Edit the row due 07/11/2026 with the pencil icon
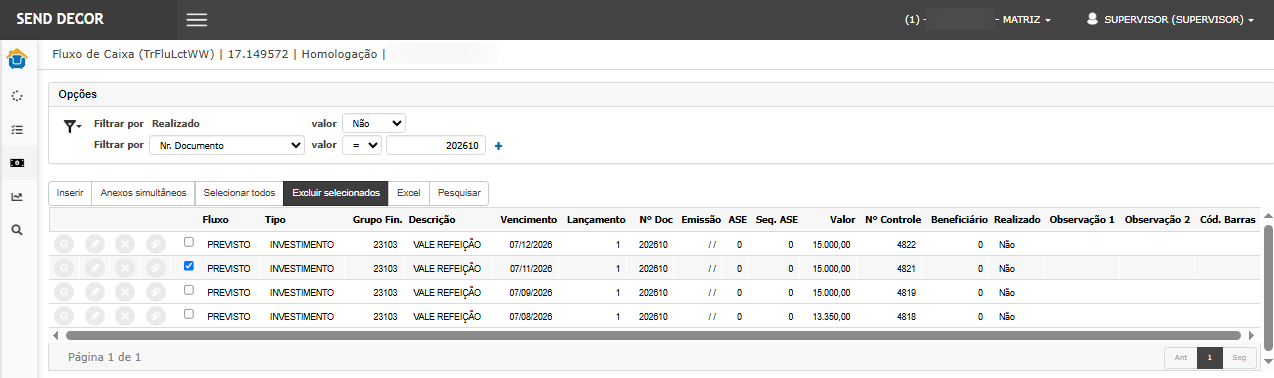Screen dimensions: 1274x378 click(95, 268)
